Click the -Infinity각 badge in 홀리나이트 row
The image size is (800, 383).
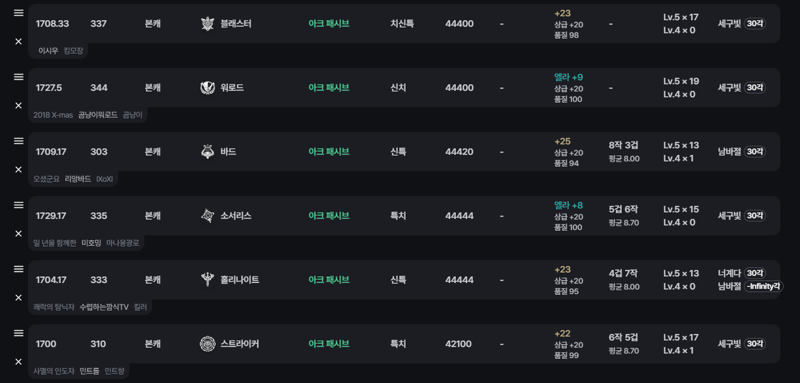pos(764,286)
